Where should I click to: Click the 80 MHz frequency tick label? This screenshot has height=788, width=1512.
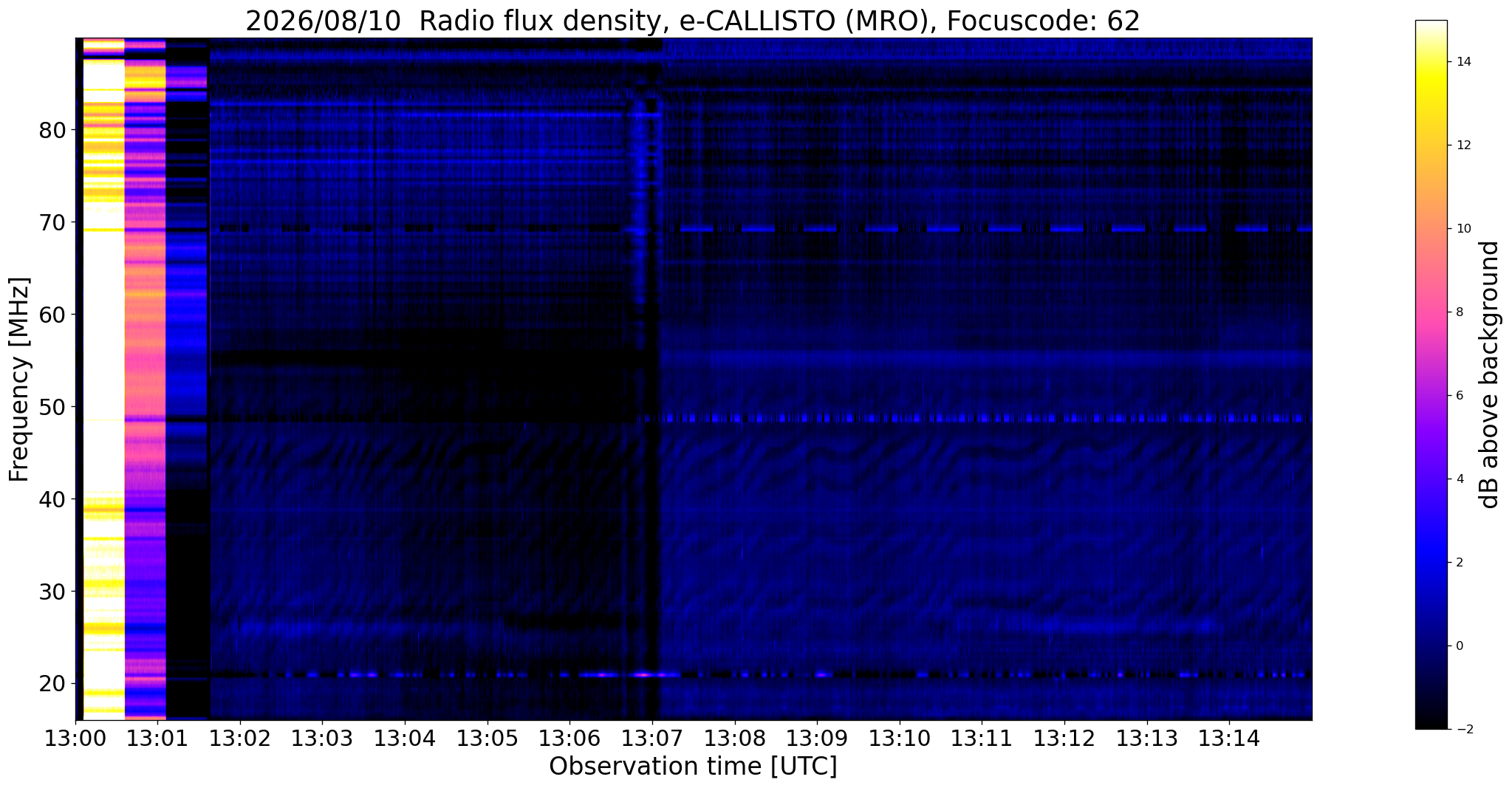[x=52, y=130]
